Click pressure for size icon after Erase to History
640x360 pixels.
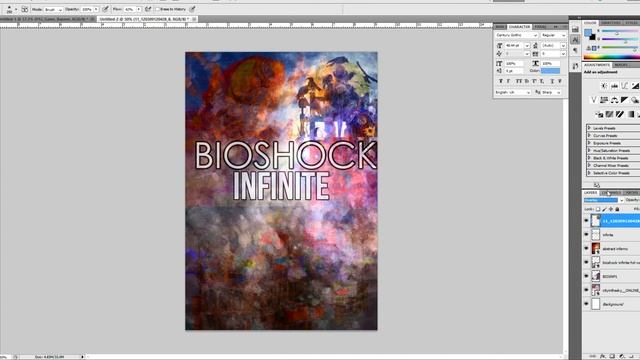pyautogui.click(x=192, y=9)
